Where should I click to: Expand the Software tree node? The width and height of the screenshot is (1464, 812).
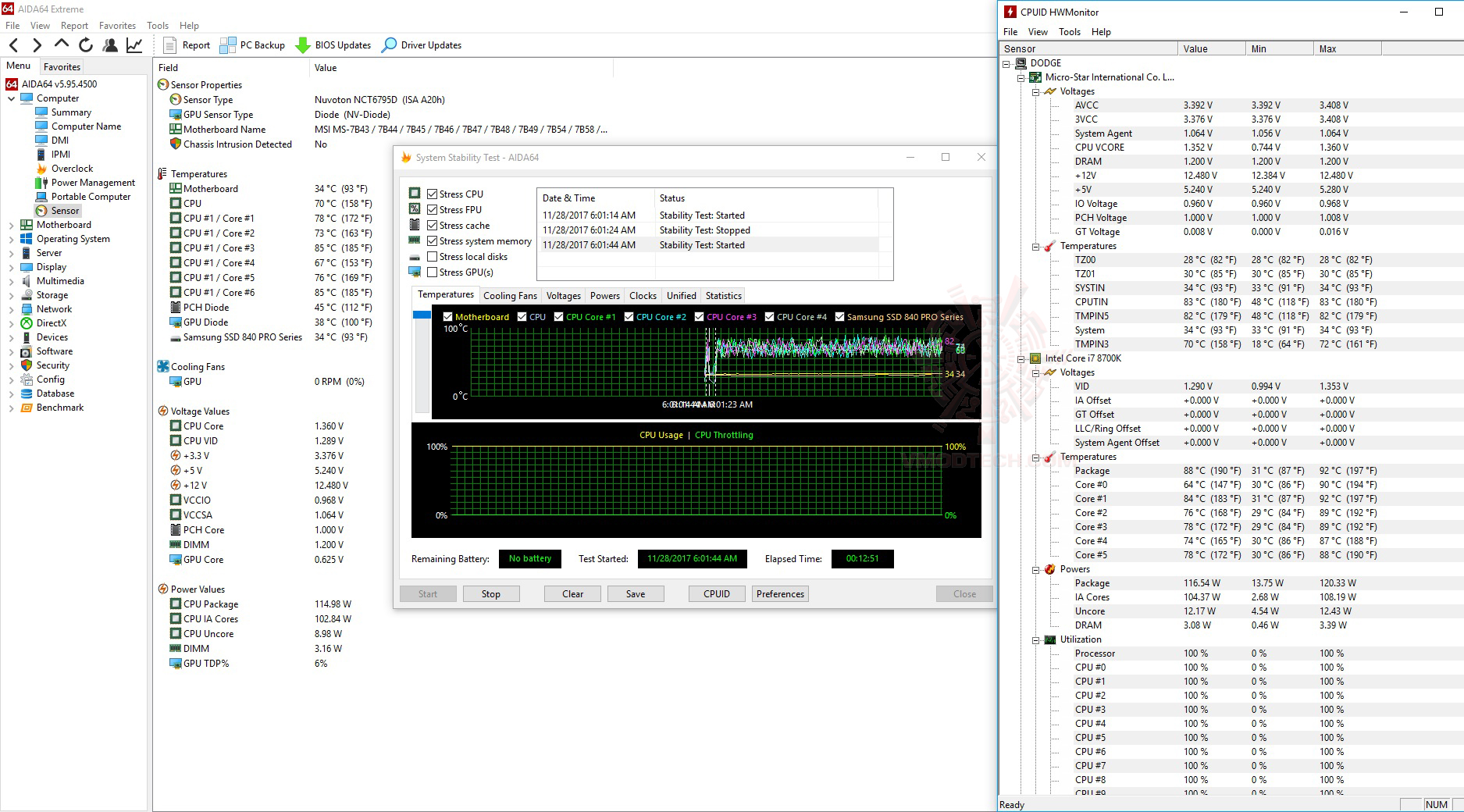[11, 352]
